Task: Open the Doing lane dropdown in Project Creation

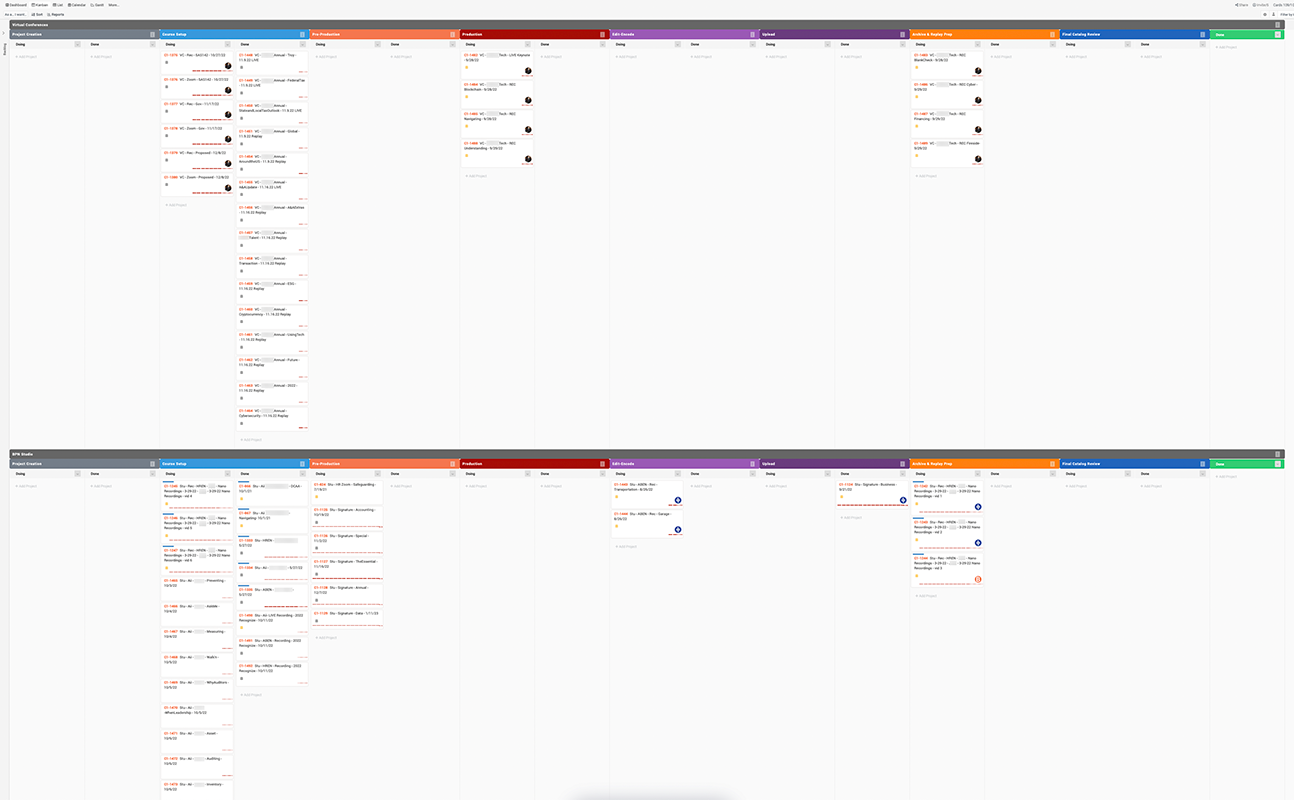Action: [77, 44]
